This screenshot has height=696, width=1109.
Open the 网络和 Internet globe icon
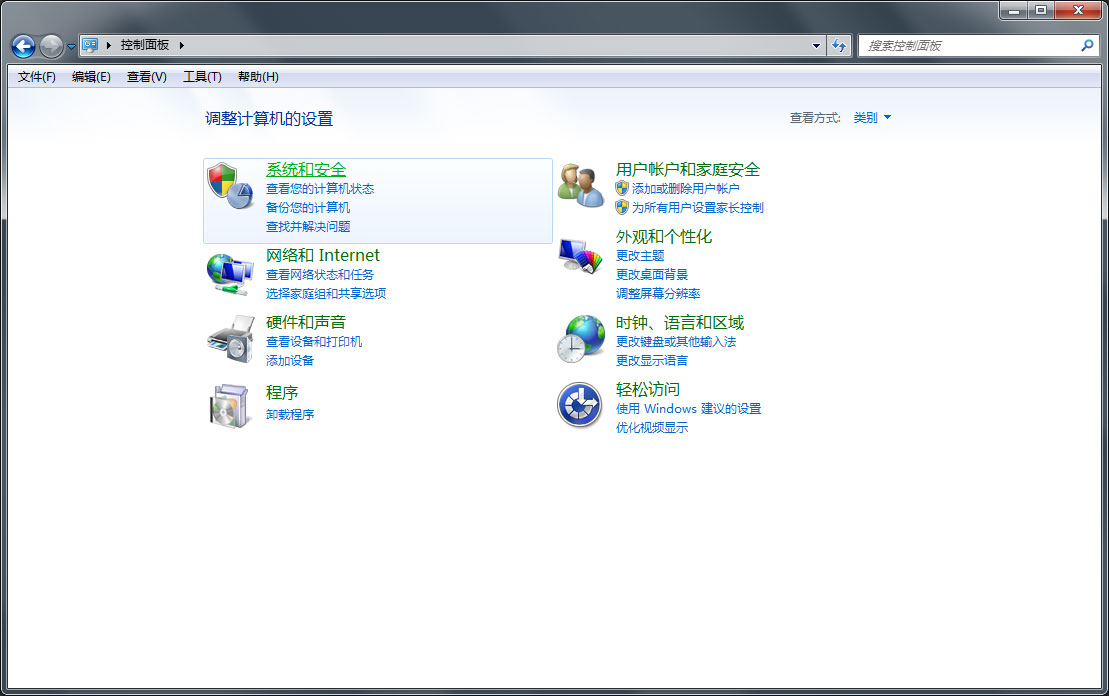[231, 274]
